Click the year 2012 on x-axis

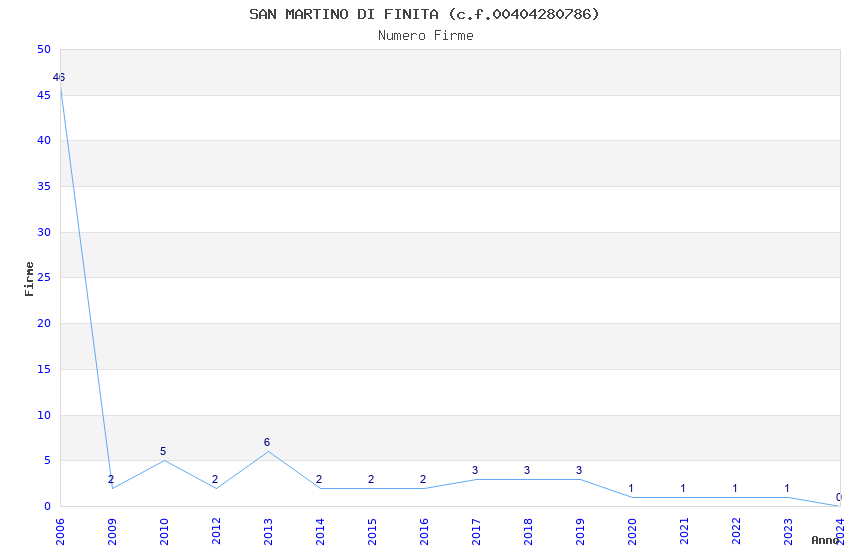(216, 531)
